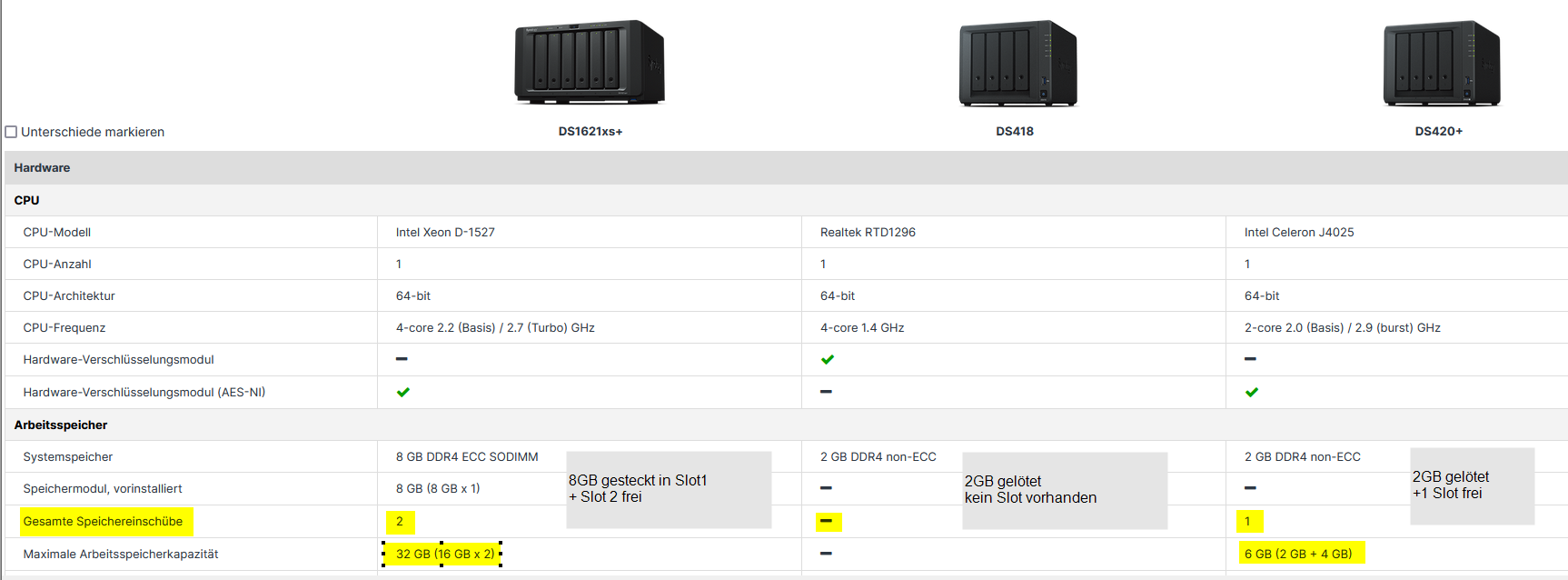The width and height of the screenshot is (1568, 580).
Task: Open the DS418 product image
Action: [x=1018, y=64]
